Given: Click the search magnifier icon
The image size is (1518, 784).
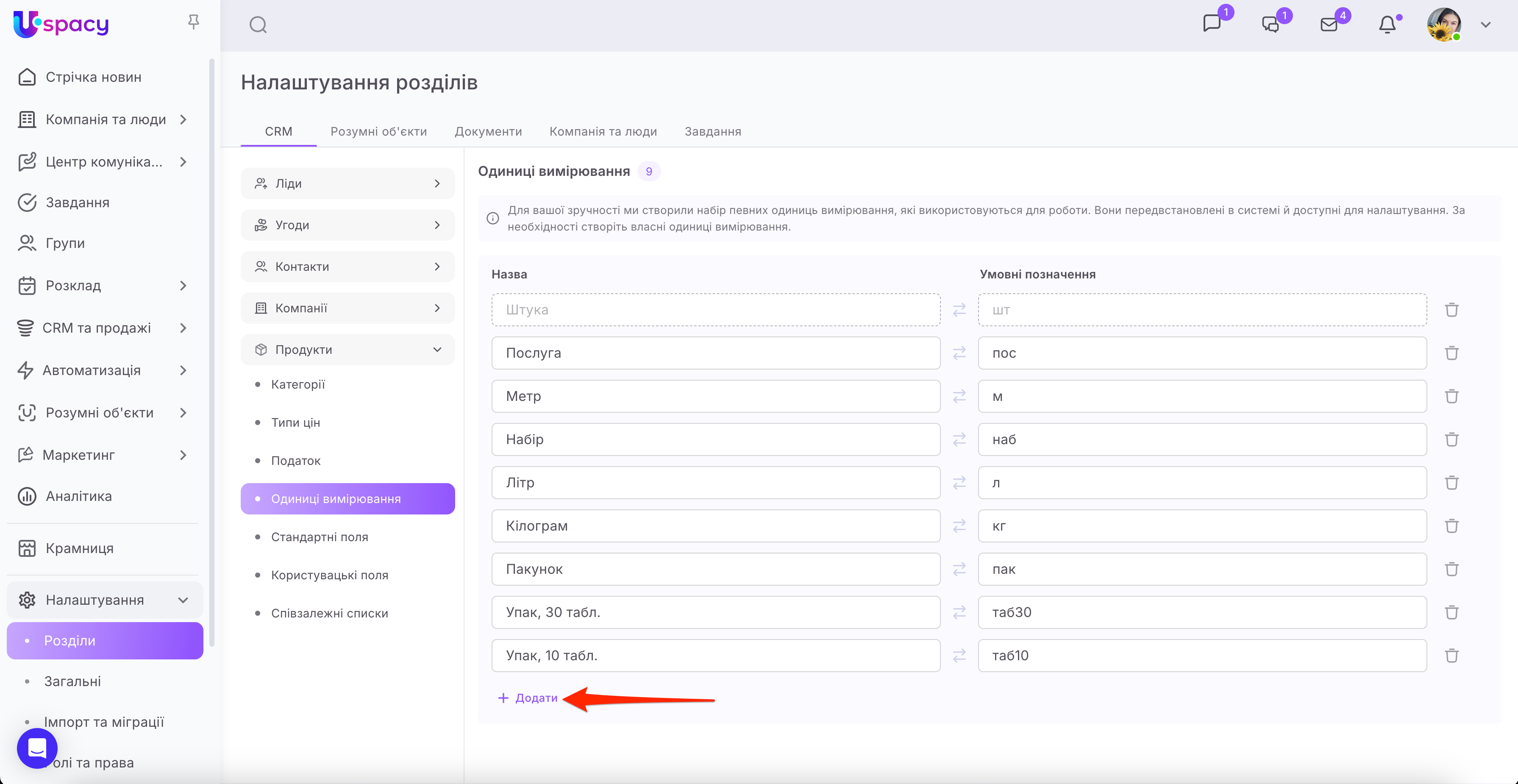Looking at the screenshot, I should 258,25.
